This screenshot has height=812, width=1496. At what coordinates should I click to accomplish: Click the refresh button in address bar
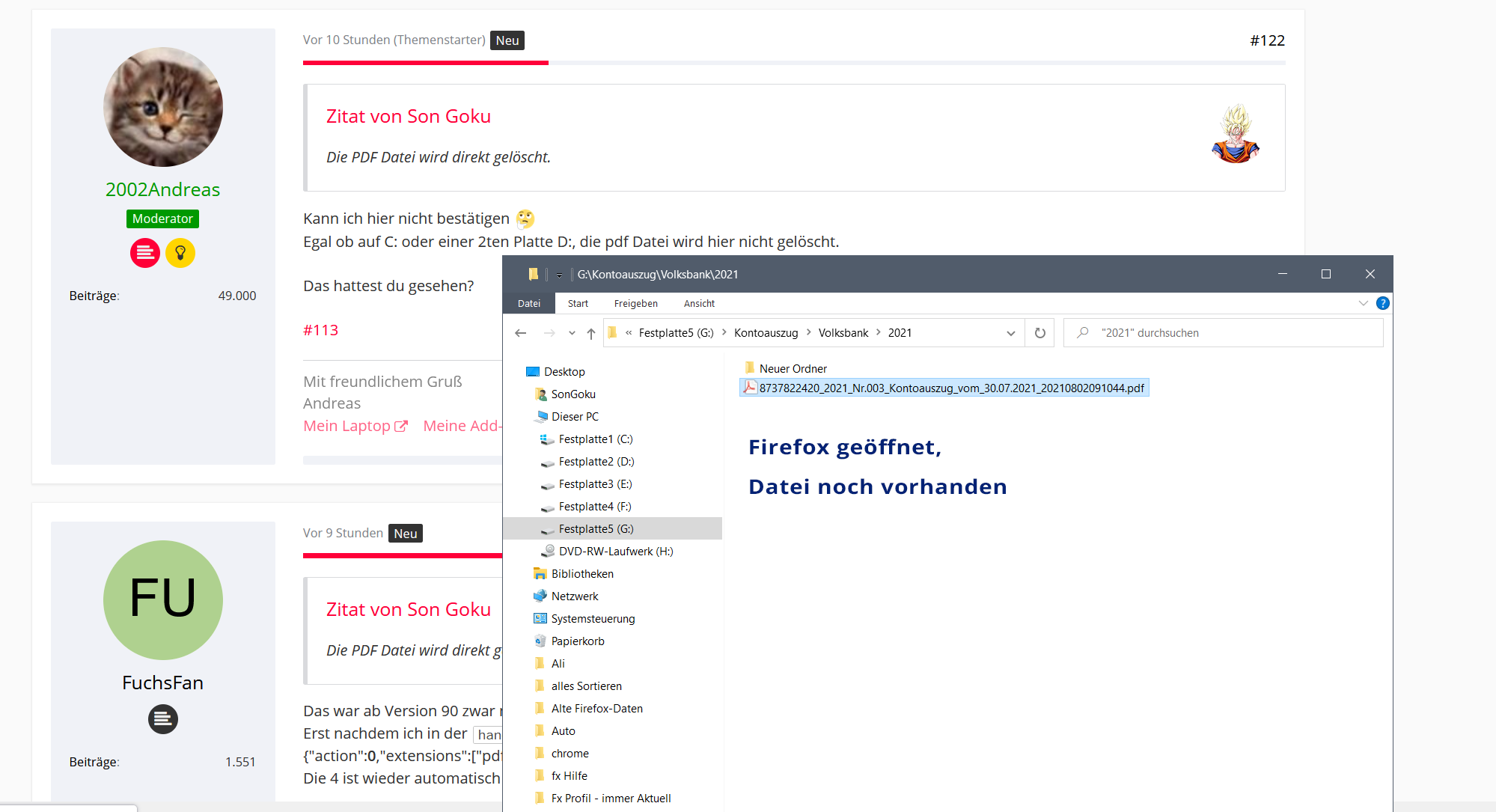(x=1039, y=333)
